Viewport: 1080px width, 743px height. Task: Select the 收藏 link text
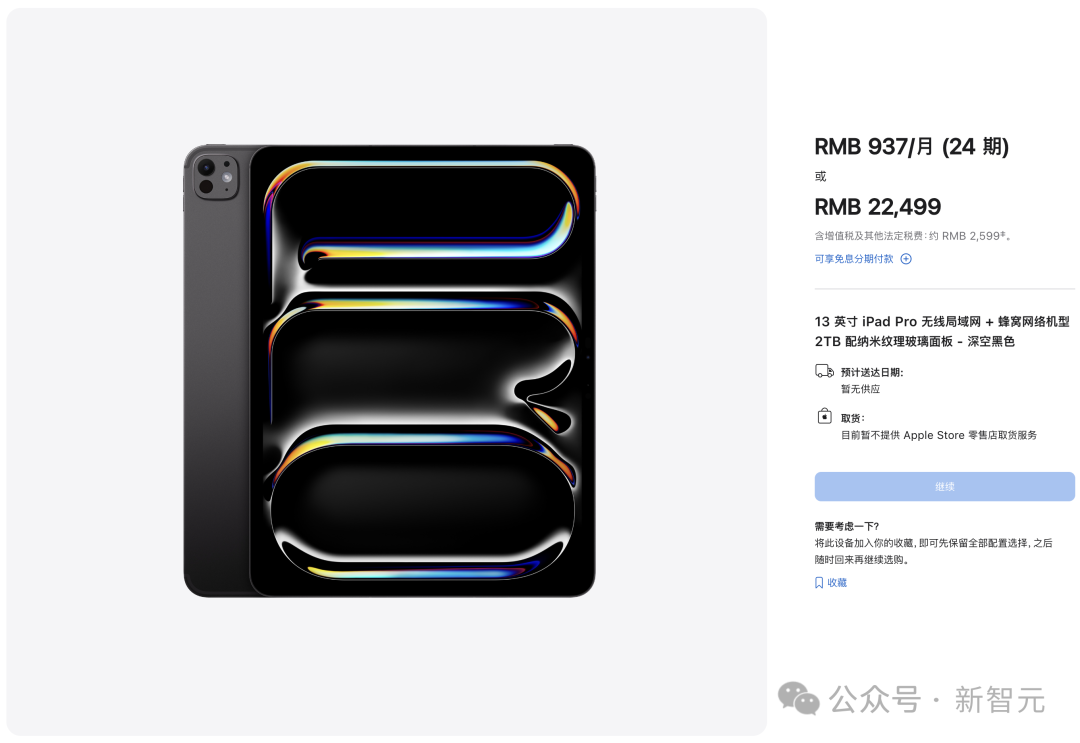[x=837, y=583]
